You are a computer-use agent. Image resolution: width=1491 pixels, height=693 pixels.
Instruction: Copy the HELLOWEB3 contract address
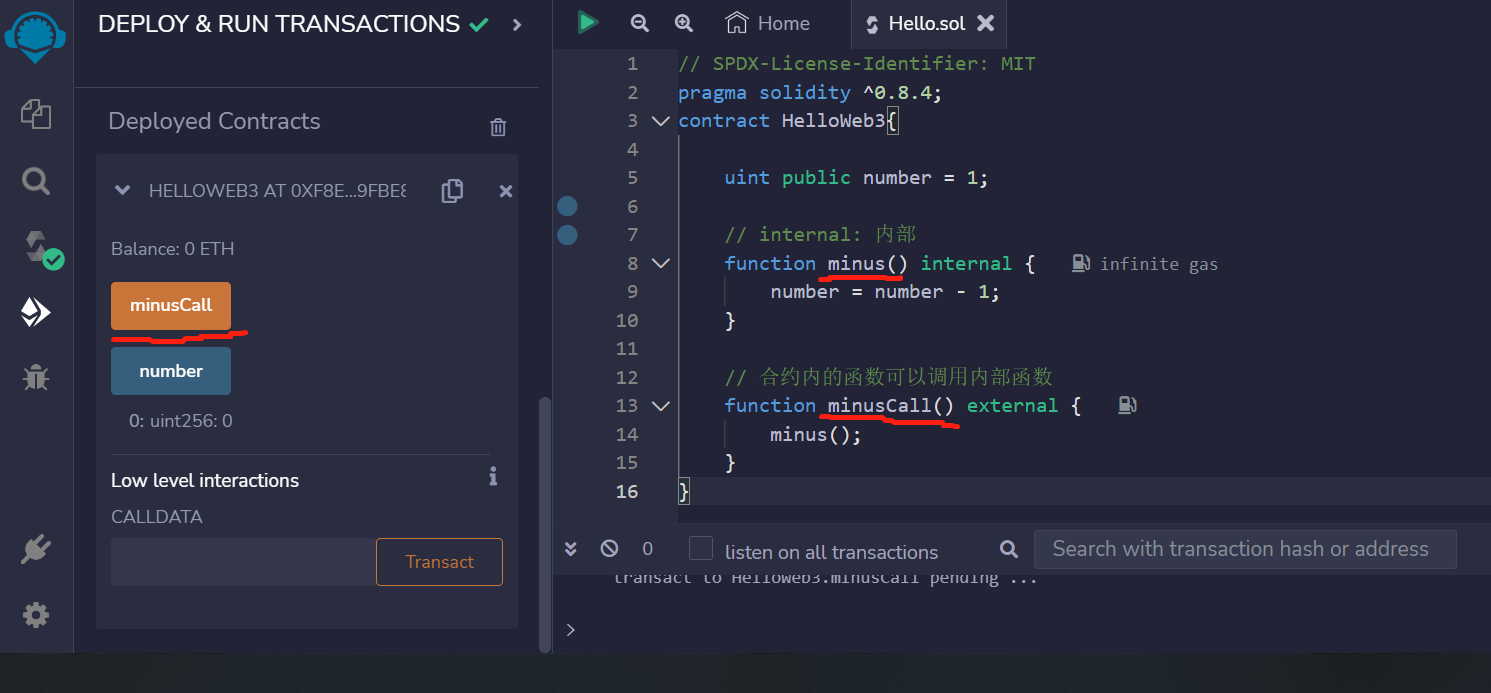(x=452, y=191)
